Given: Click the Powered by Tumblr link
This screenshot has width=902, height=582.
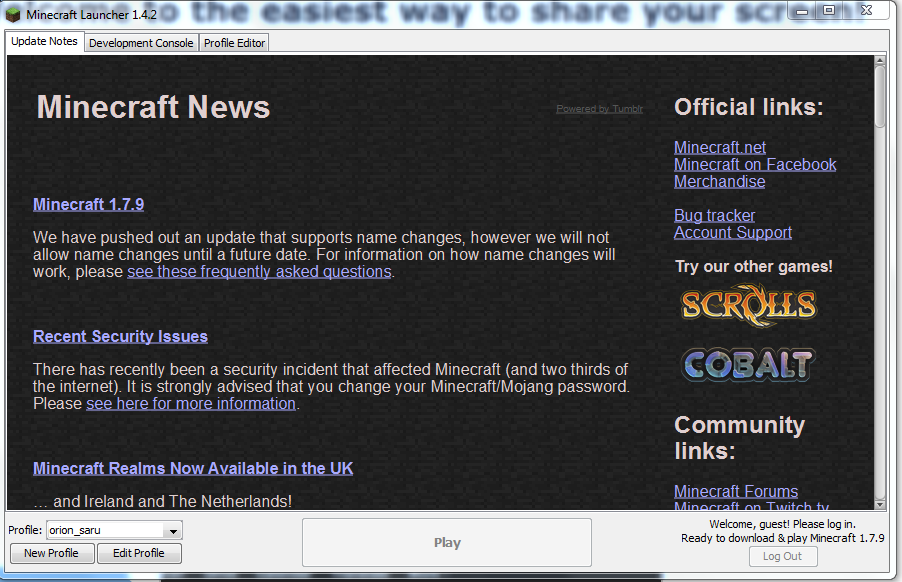Looking at the screenshot, I should coord(599,109).
